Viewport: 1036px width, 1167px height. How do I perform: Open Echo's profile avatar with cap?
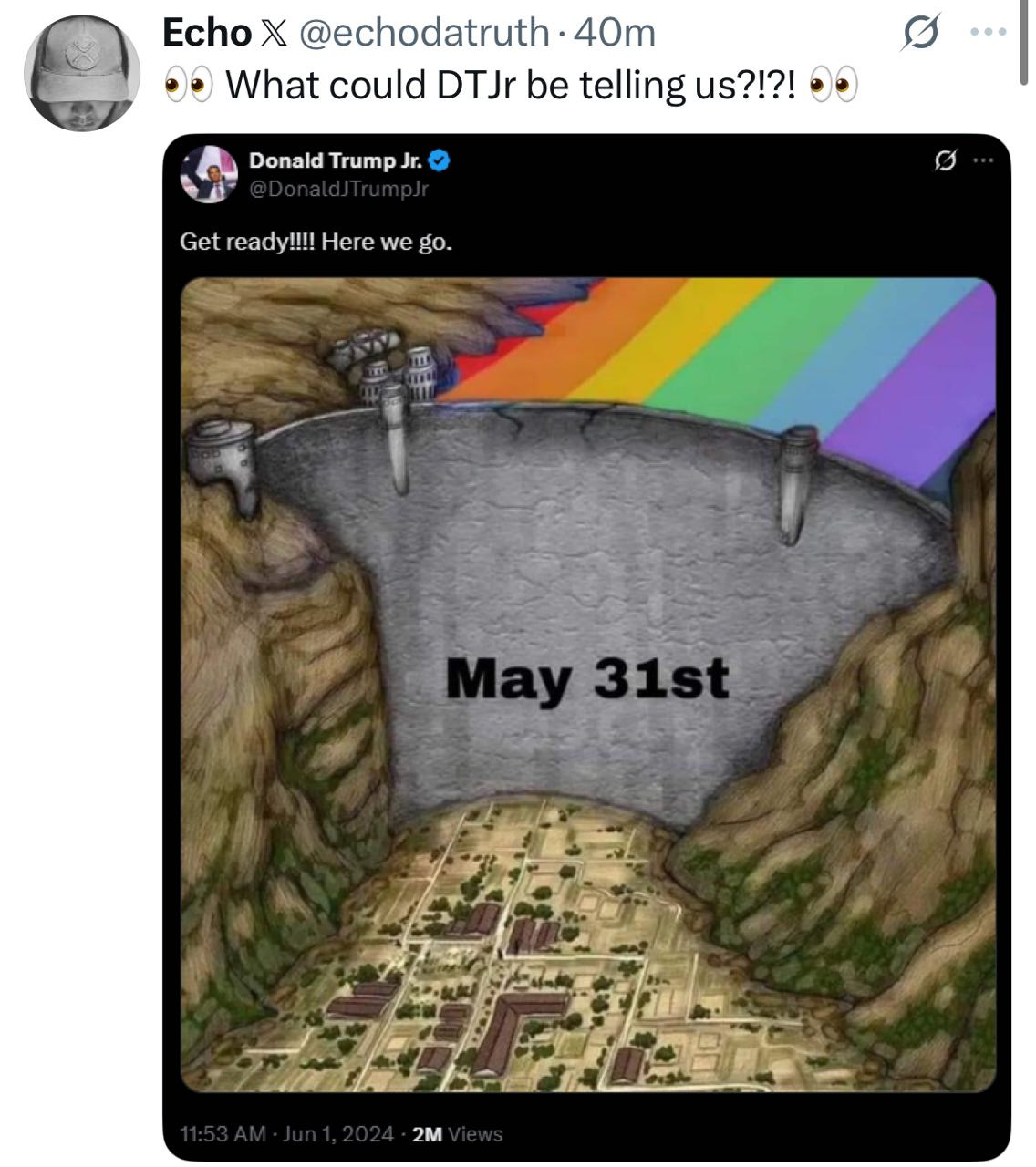coord(82,74)
